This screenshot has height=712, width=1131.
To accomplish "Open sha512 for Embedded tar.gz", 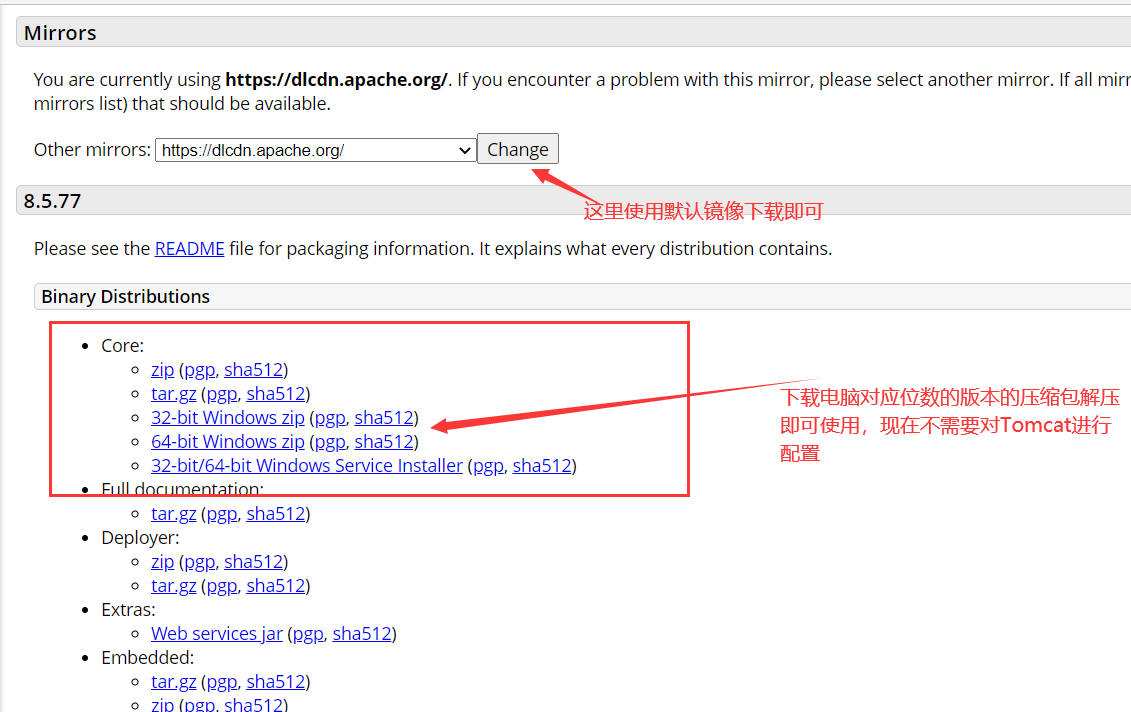I will coord(276,682).
